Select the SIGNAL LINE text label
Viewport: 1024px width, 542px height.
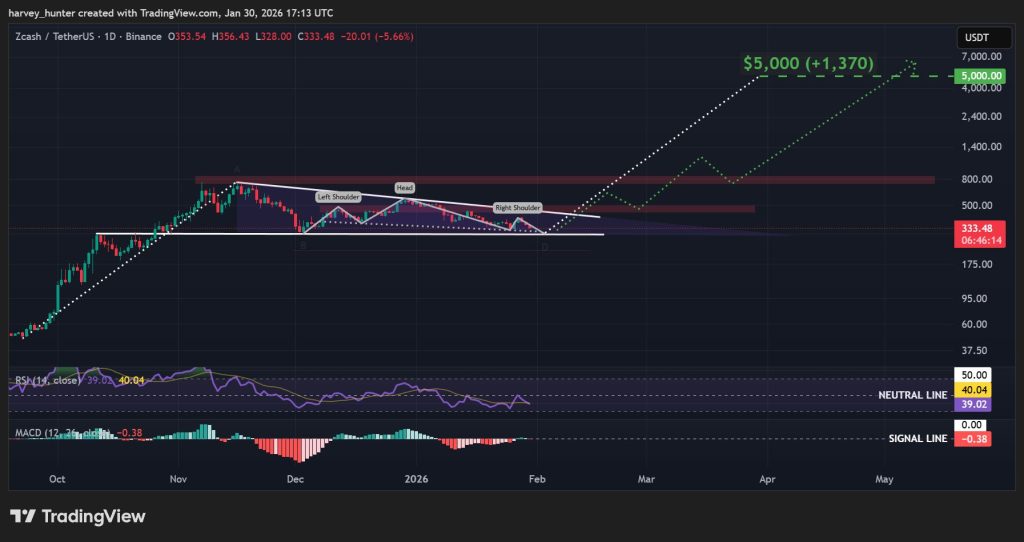[918, 438]
